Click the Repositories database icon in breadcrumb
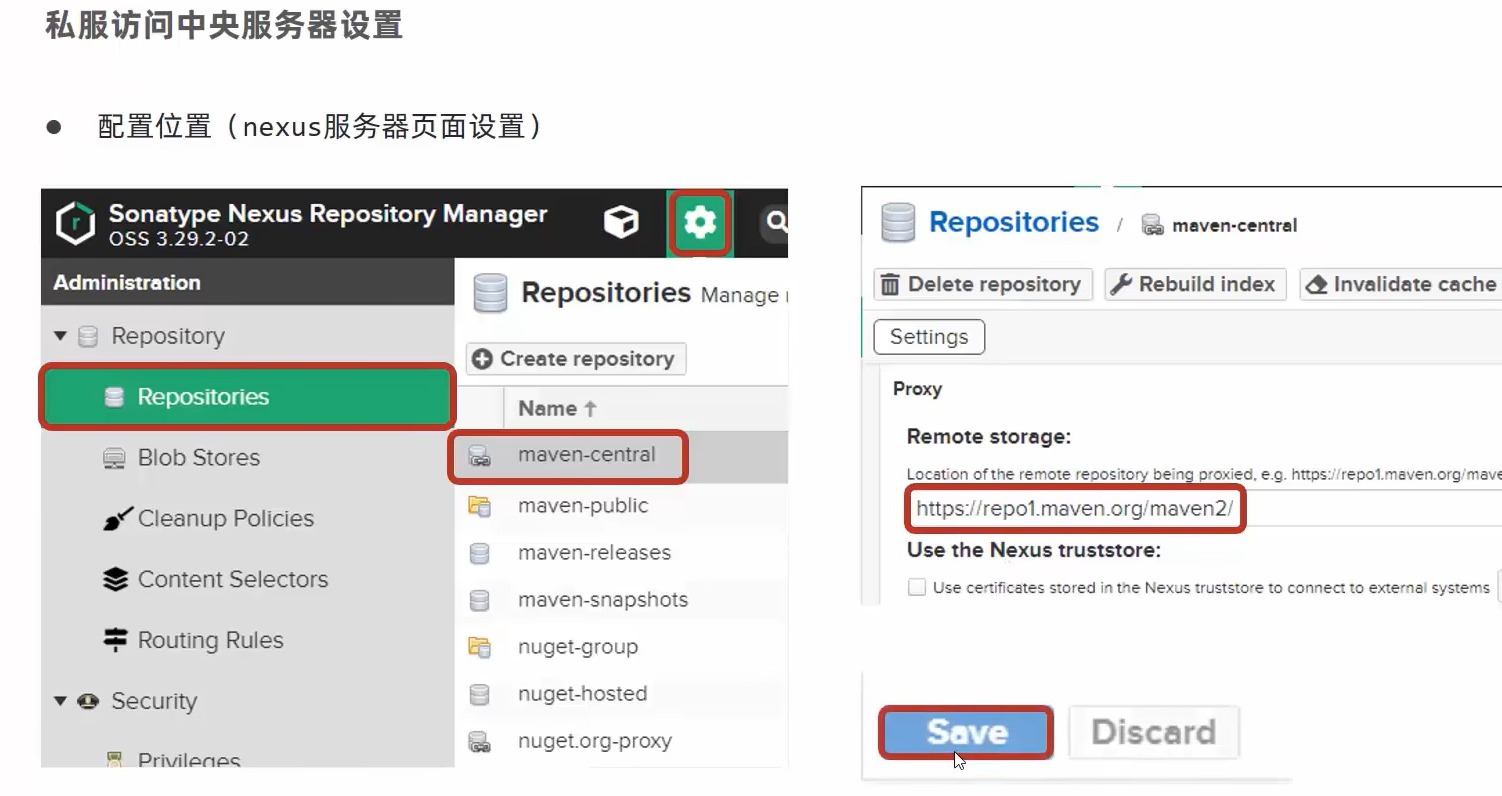 [898, 222]
